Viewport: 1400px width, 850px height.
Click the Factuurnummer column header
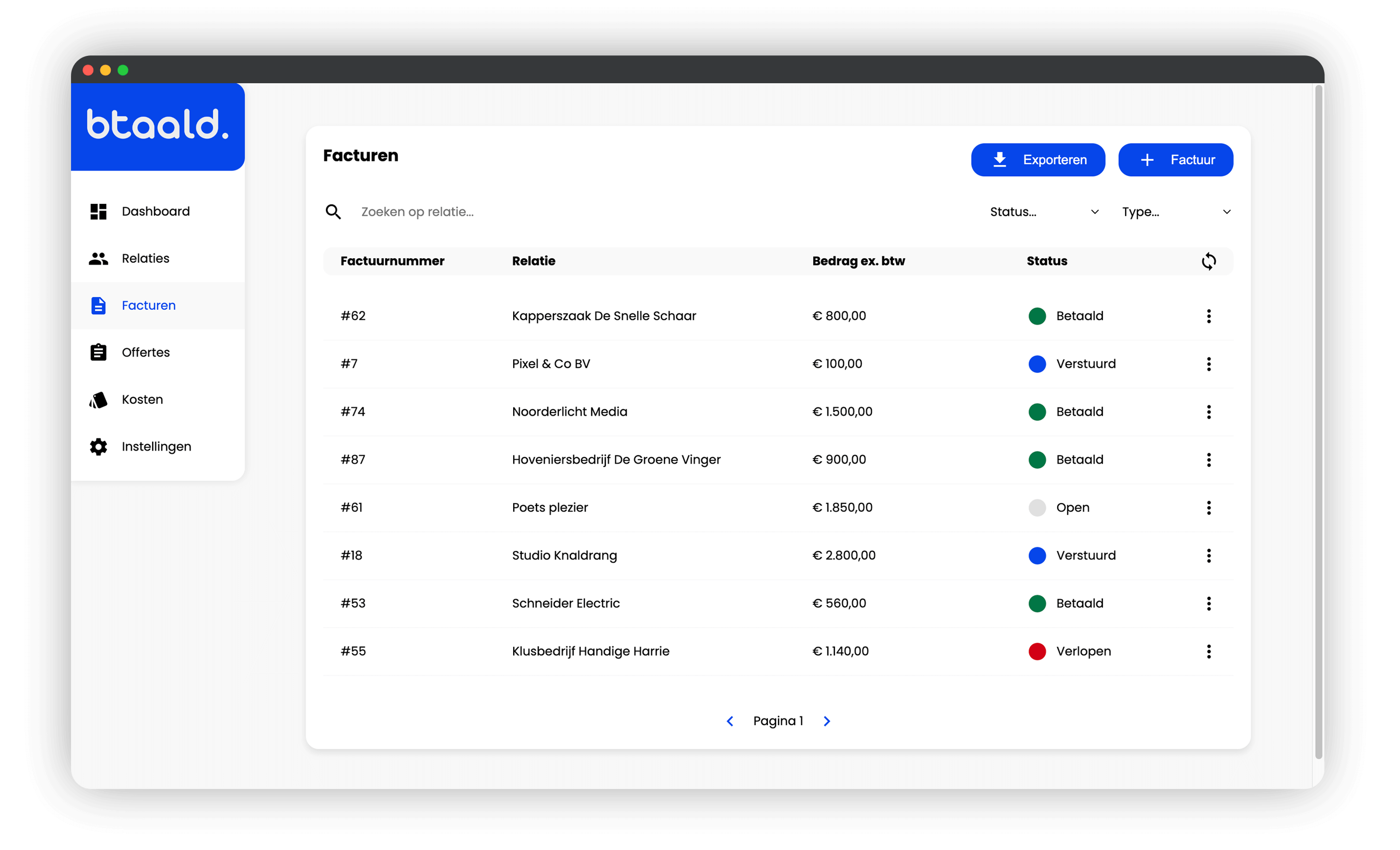coord(393,261)
